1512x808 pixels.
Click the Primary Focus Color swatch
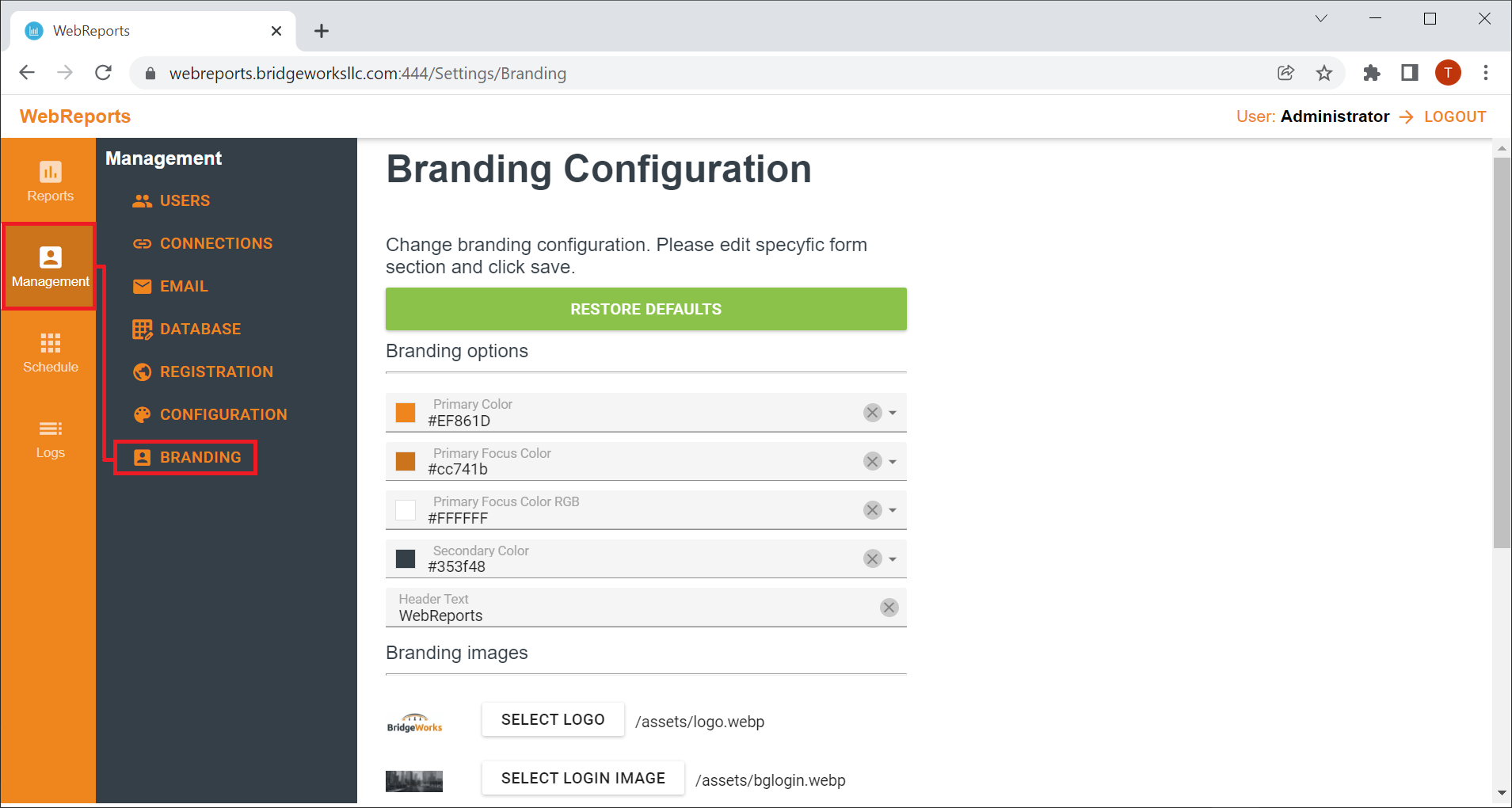point(406,461)
